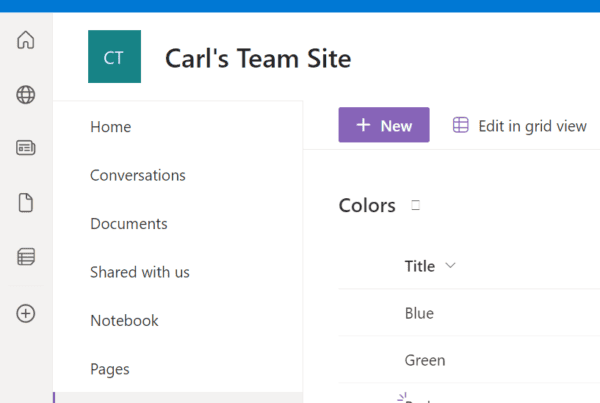Click the Create plus circle icon
This screenshot has height=403, width=600.
(x=26, y=313)
